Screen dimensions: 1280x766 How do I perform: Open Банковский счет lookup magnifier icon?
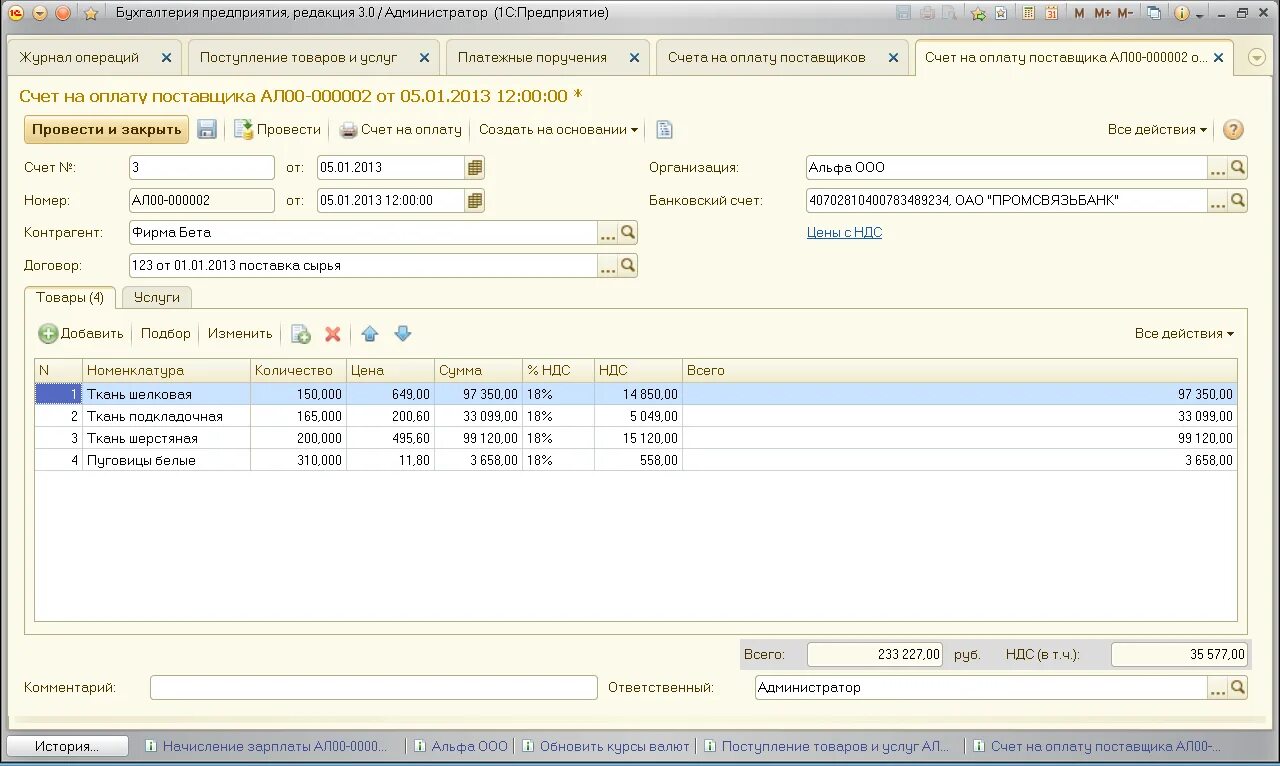point(1238,200)
